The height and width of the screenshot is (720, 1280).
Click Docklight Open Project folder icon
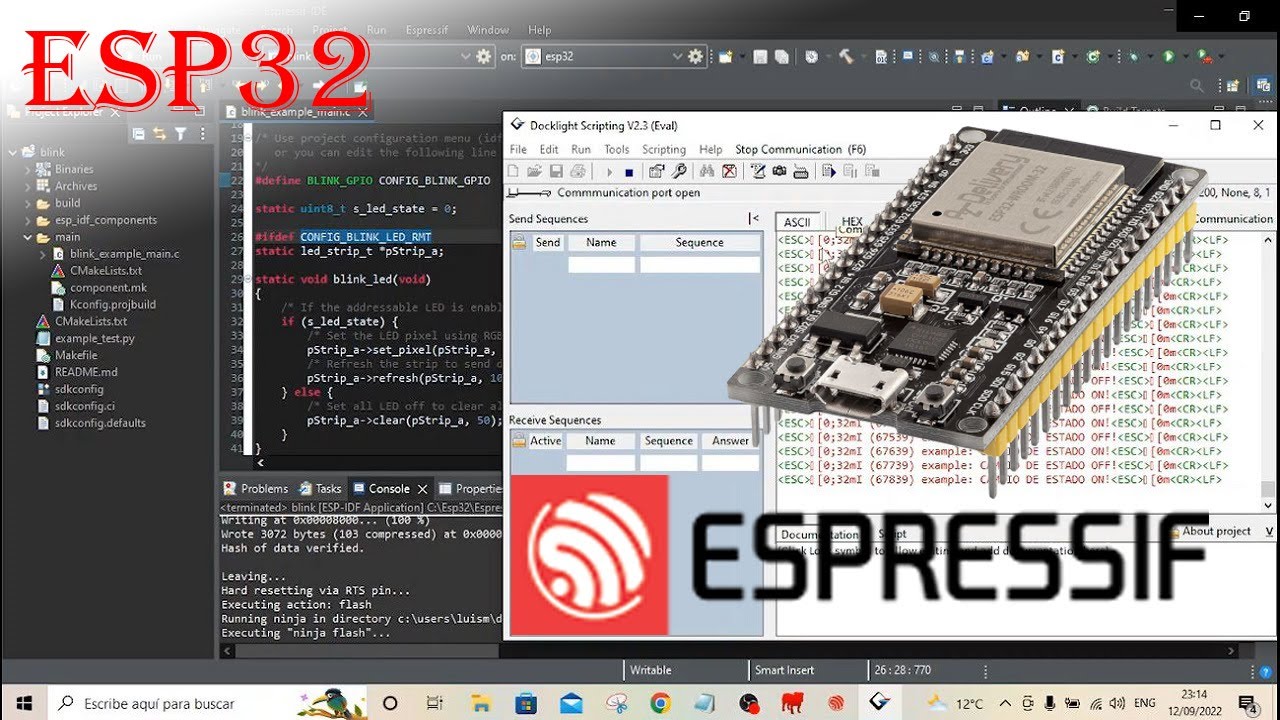pyautogui.click(x=535, y=172)
